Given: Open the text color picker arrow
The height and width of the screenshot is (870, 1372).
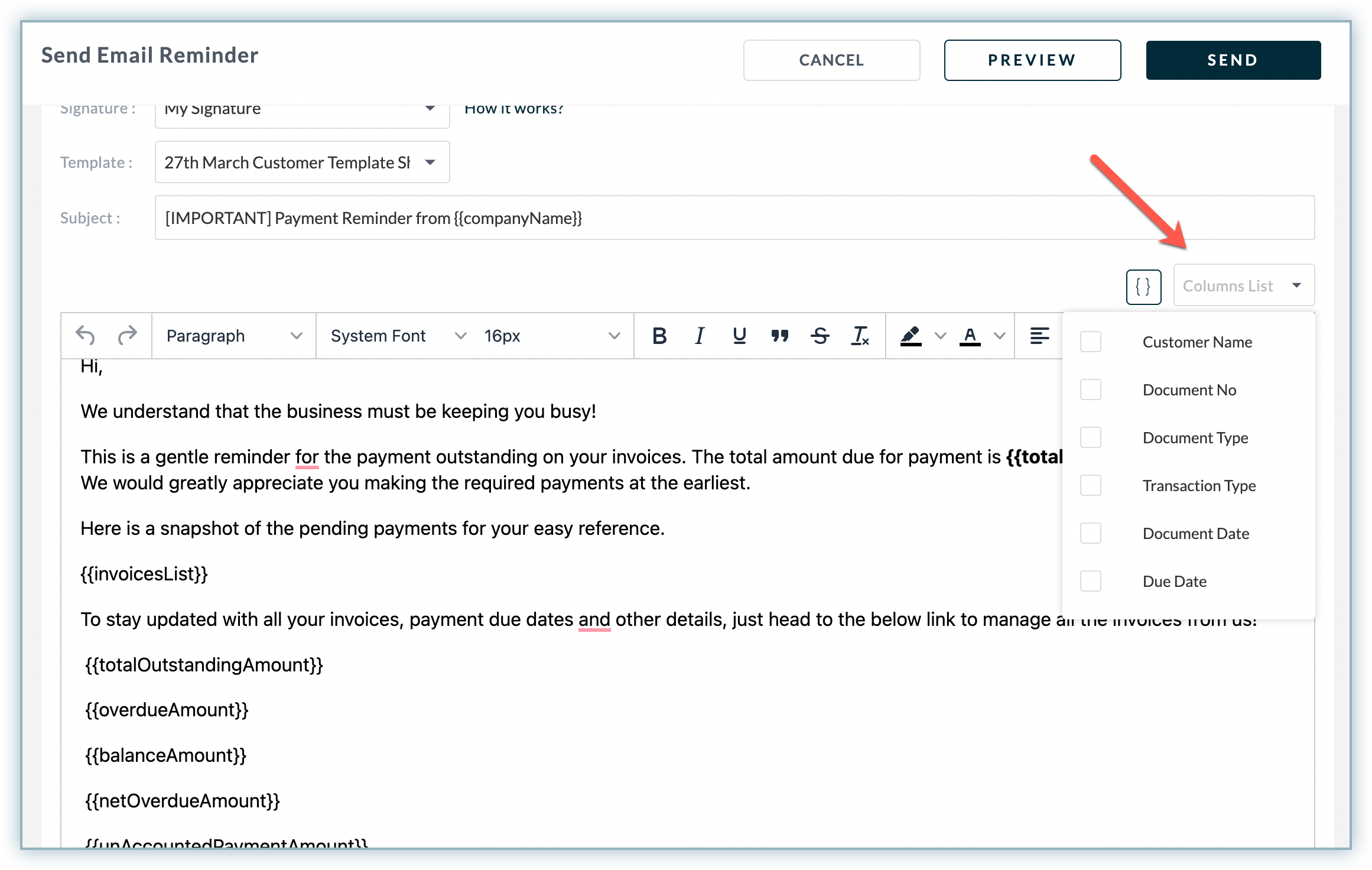Looking at the screenshot, I should [x=999, y=336].
